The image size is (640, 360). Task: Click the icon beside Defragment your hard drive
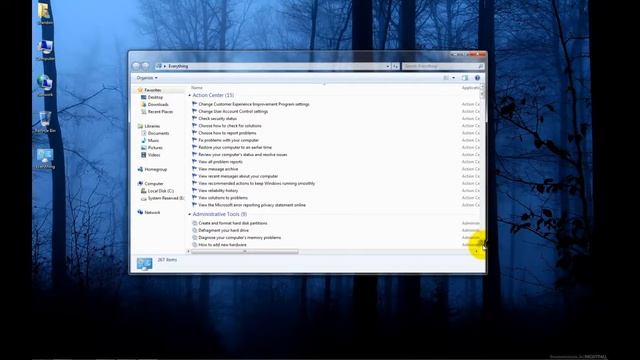click(195, 231)
